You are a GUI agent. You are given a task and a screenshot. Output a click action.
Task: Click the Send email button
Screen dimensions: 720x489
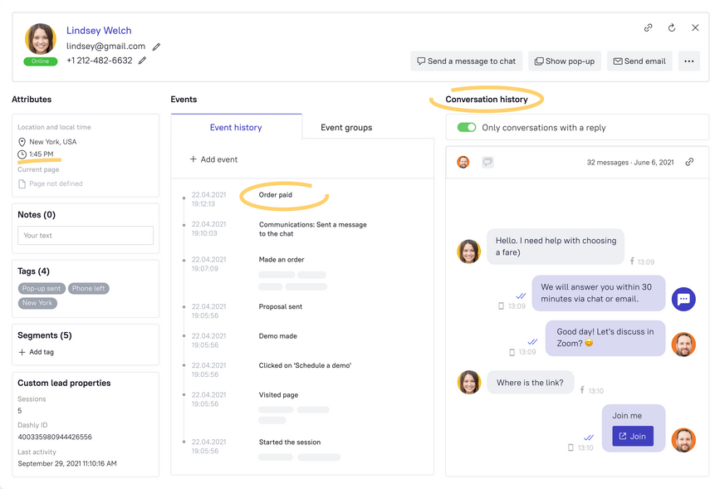click(639, 61)
